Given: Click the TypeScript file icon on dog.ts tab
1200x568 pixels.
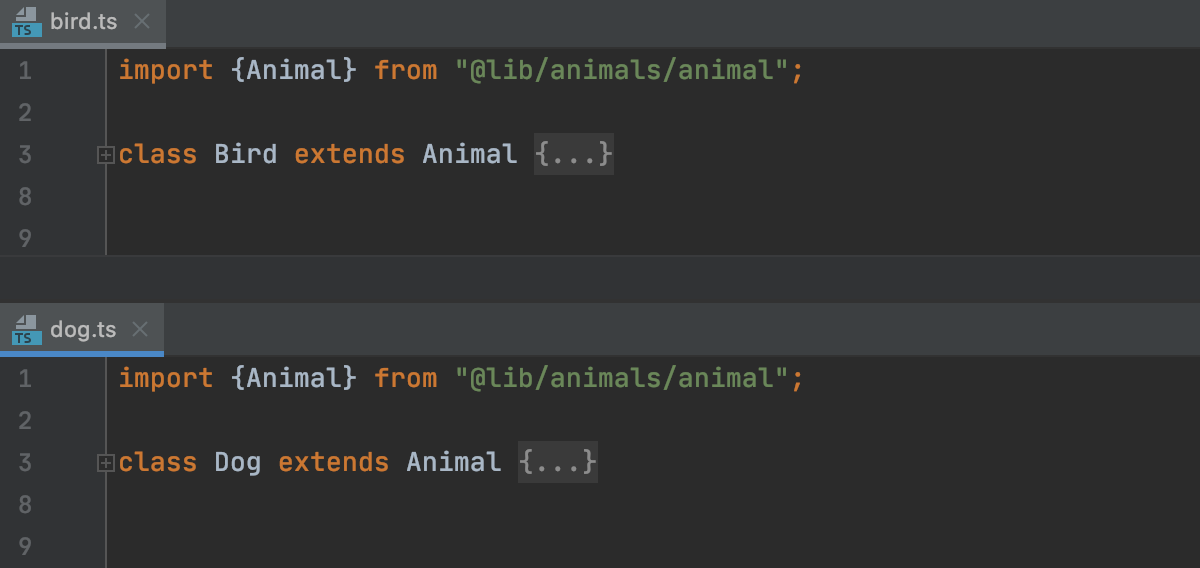Looking at the screenshot, I should pyautogui.click(x=27, y=330).
